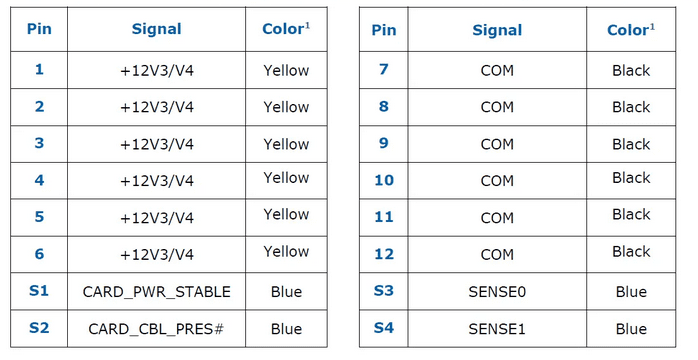Click pin 7 number cell
The image size is (698, 360).
pyautogui.click(x=384, y=70)
